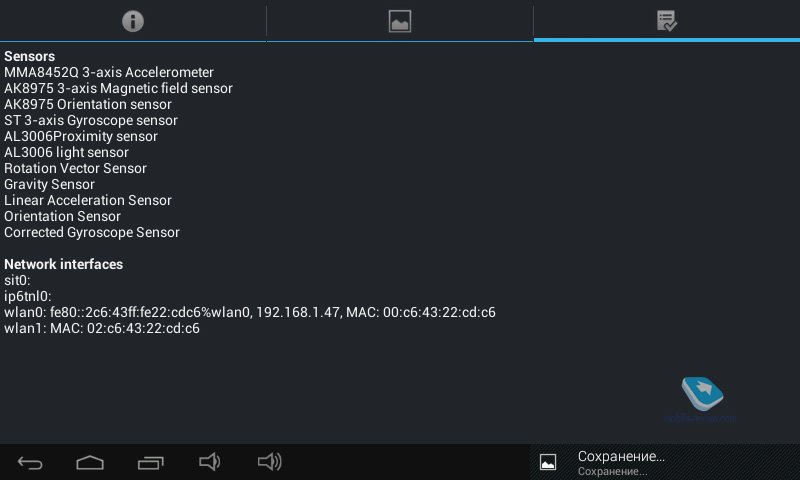Switch to the image tab icon

coord(399,21)
